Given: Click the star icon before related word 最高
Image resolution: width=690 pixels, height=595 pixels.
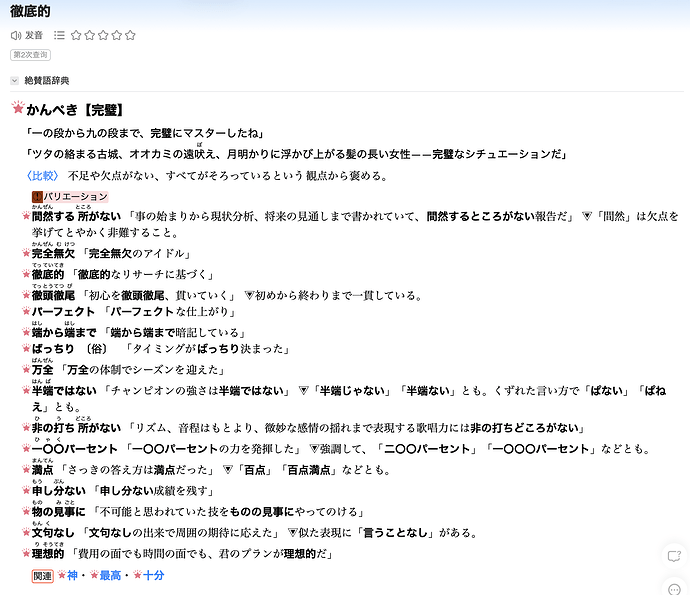Looking at the screenshot, I should (x=94, y=575).
